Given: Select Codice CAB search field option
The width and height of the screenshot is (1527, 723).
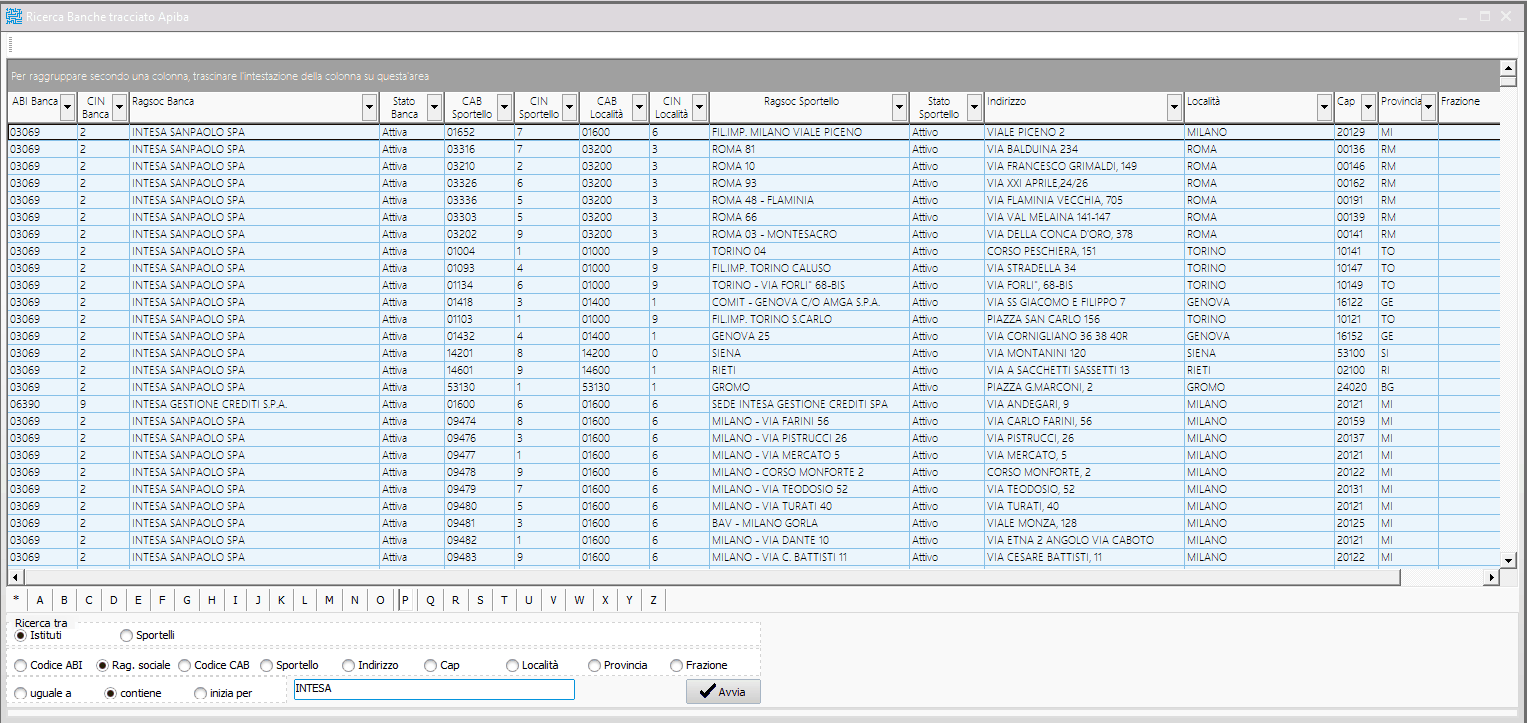Looking at the screenshot, I should coord(185,665).
